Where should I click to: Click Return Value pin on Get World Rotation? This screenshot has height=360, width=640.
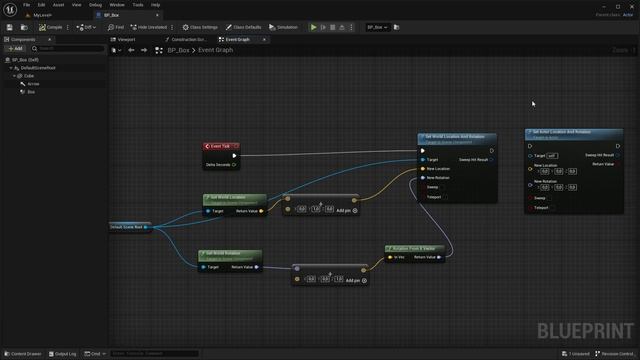pyautogui.click(x=256, y=267)
